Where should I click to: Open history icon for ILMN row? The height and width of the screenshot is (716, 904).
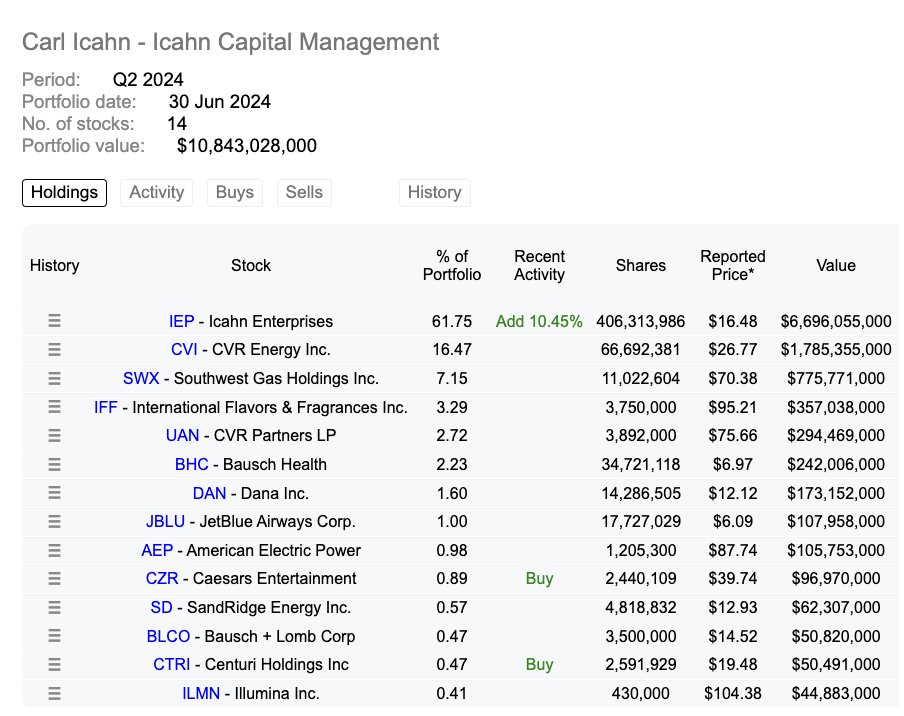click(54, 693)
